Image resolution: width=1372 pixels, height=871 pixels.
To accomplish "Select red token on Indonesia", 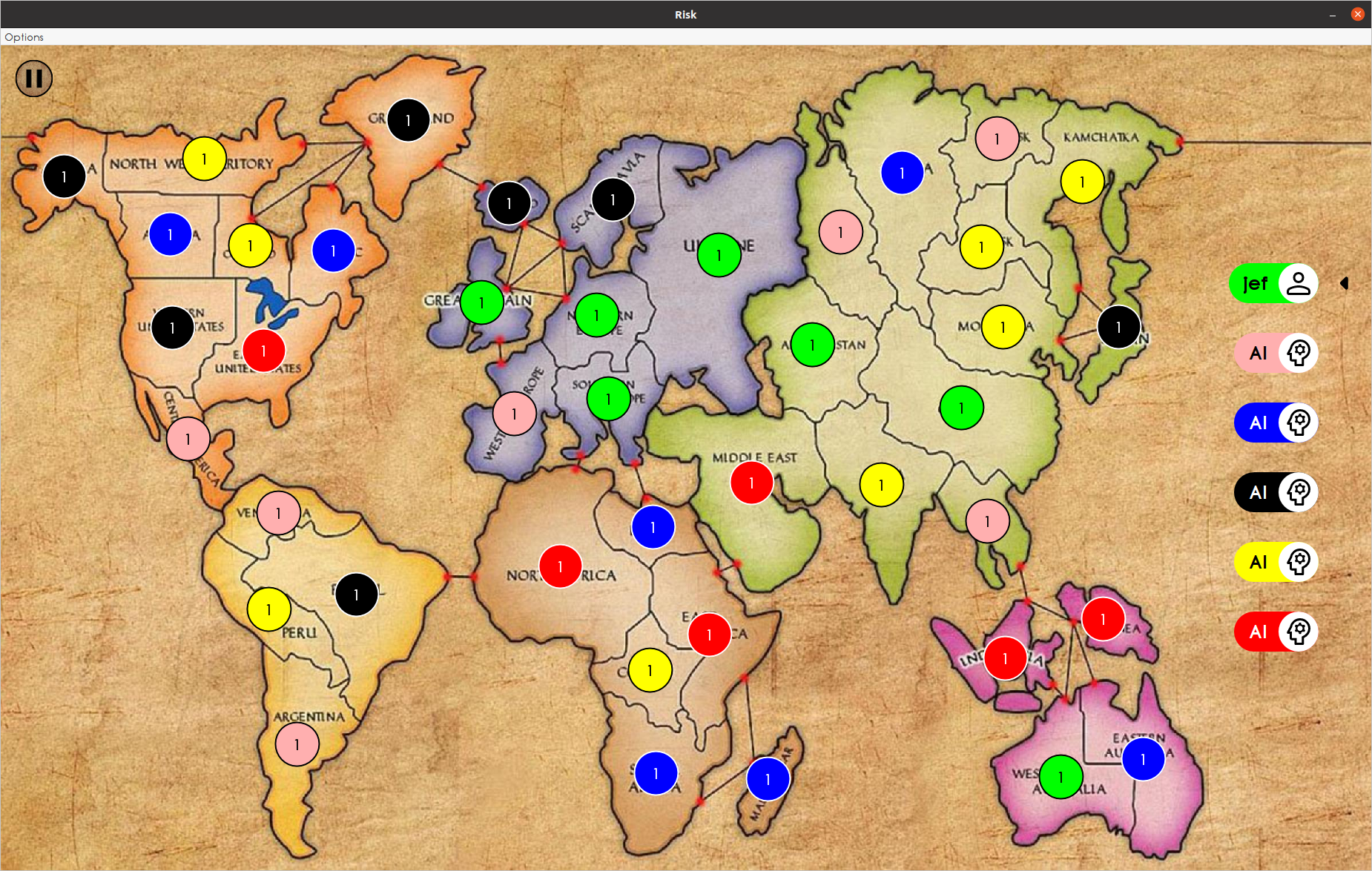I will [1005, 658].
